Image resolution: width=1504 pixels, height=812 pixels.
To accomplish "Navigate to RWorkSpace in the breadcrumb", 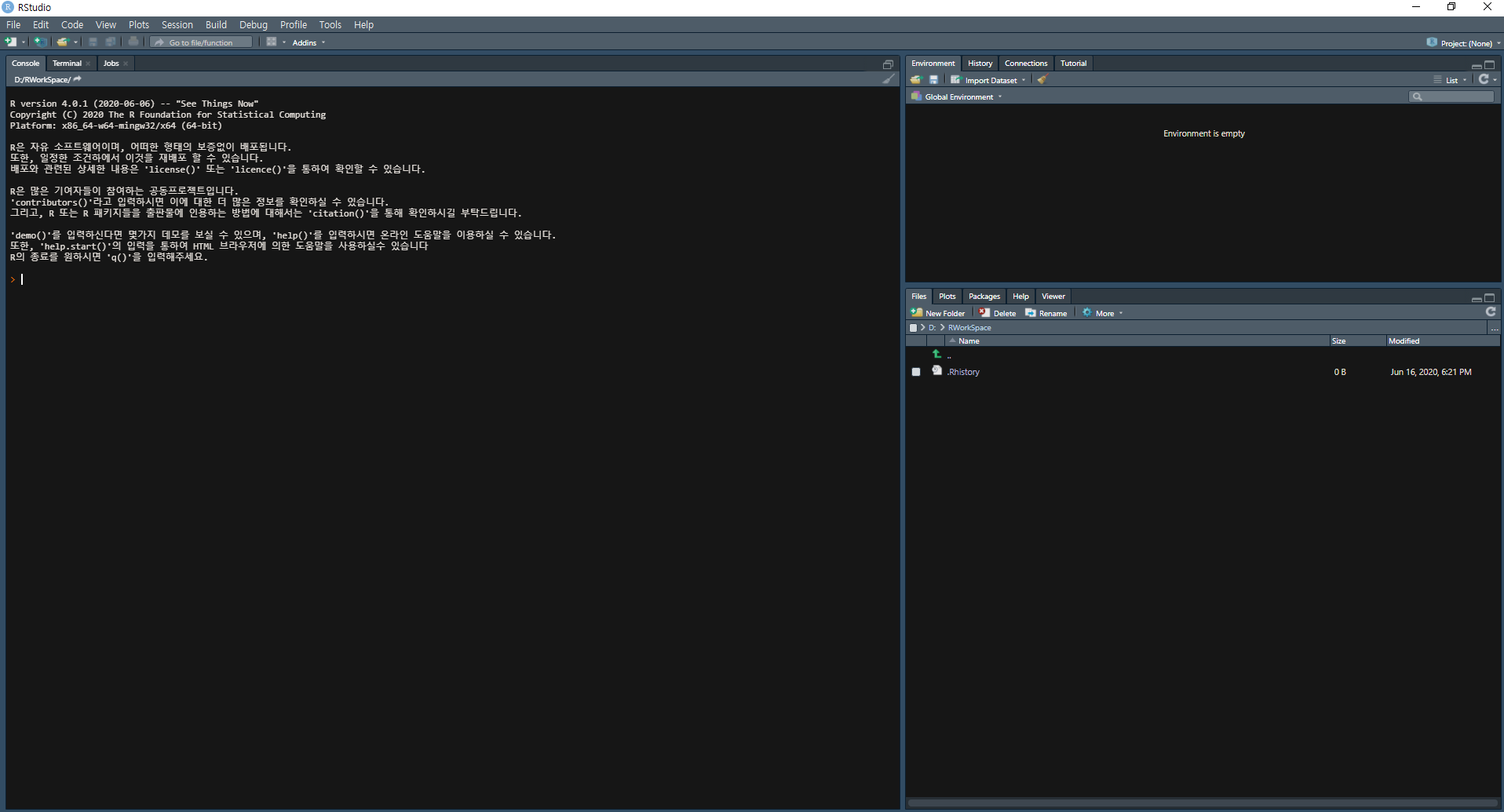I will coord(969,328).
